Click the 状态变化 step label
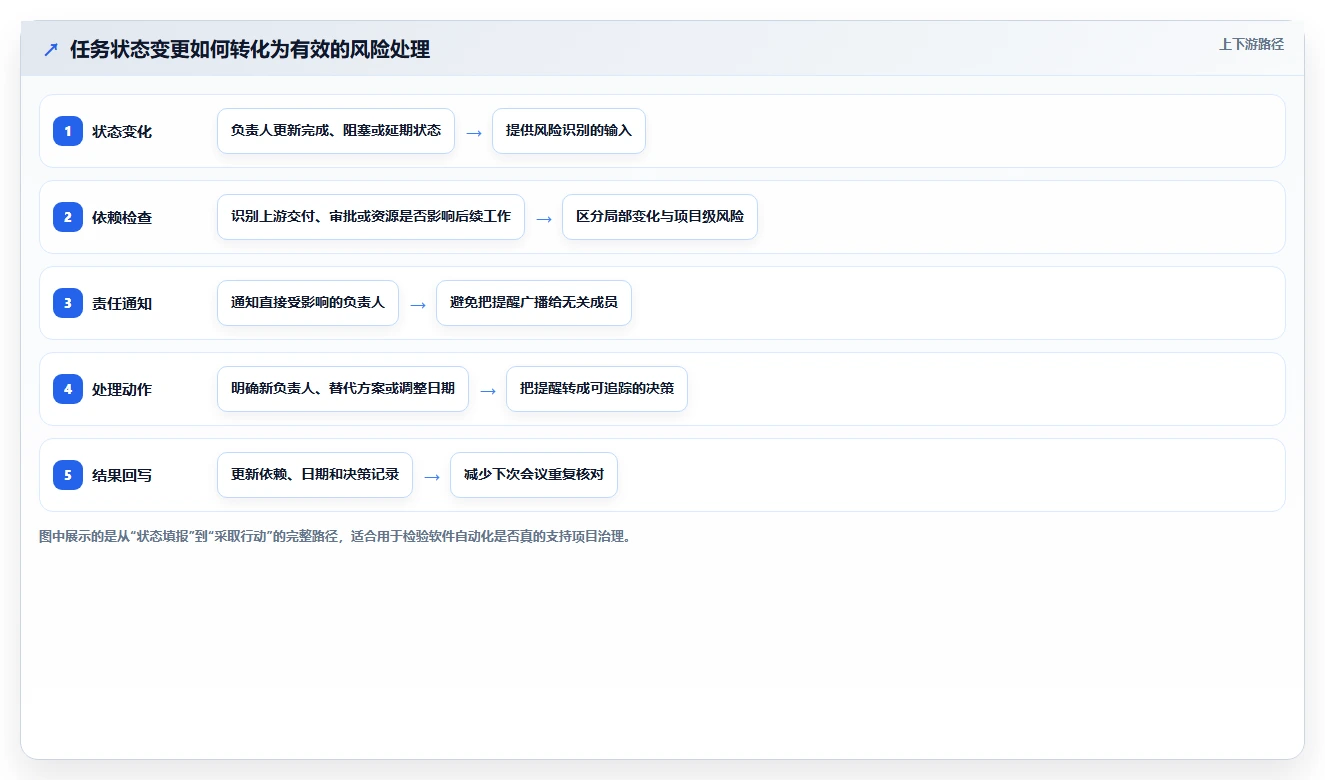Image resolution: width=1325 pixels, height=780 pixels. (x=122, y=131)
